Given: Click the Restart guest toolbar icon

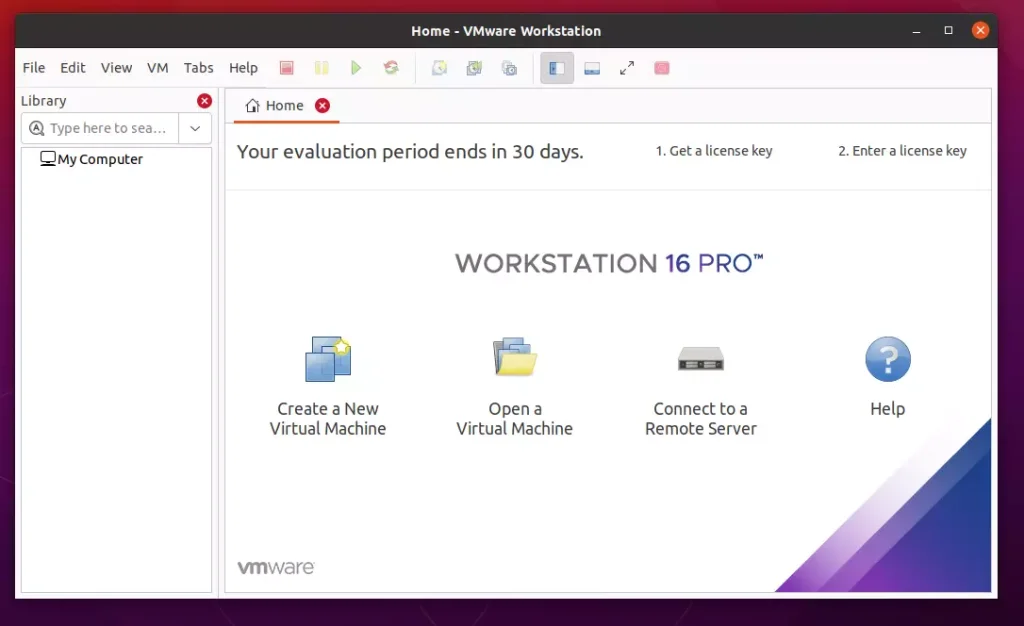Looking at the screenshot, I should pyautogui.click(x=391, y=68).
